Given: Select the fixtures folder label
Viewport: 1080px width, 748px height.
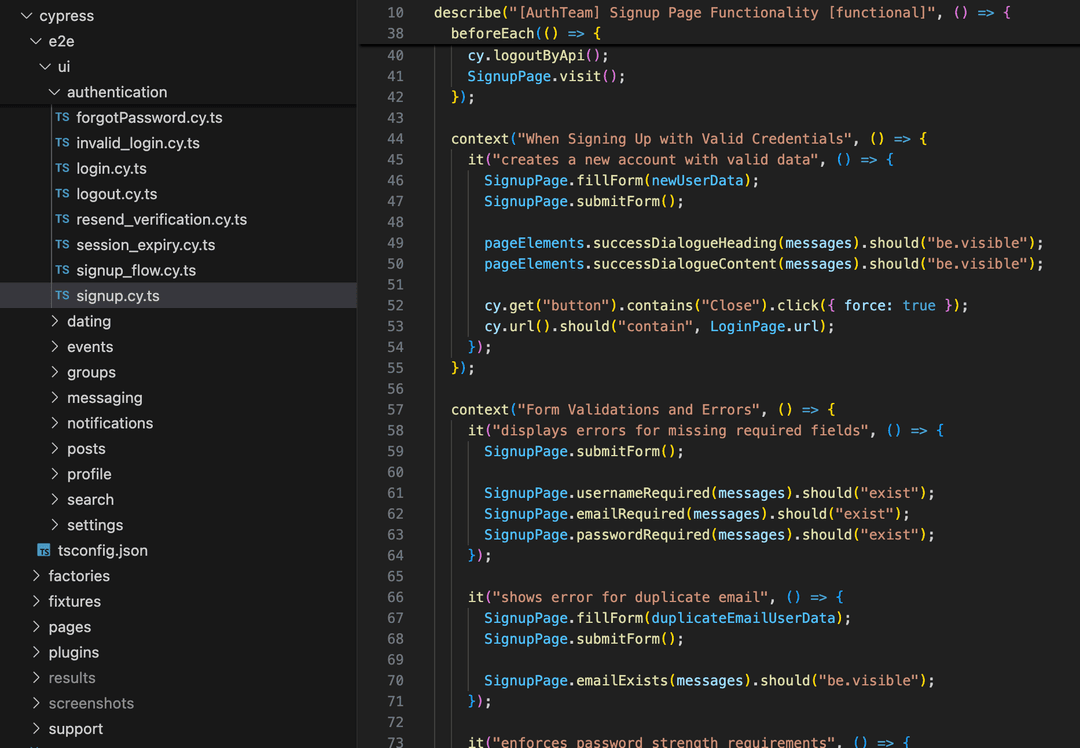Looking at the screenshot, I should click(x=74, y=601).
